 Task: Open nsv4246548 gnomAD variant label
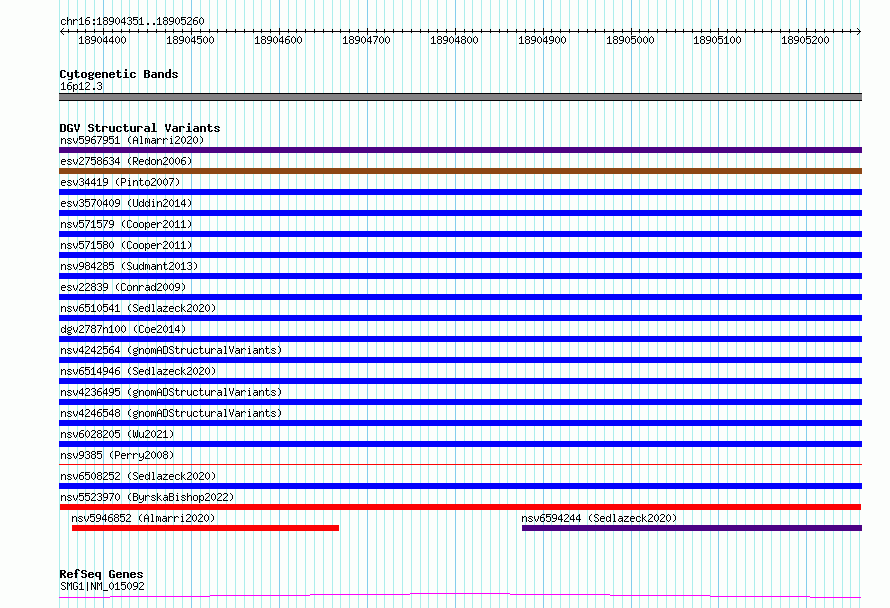point(171,413)
